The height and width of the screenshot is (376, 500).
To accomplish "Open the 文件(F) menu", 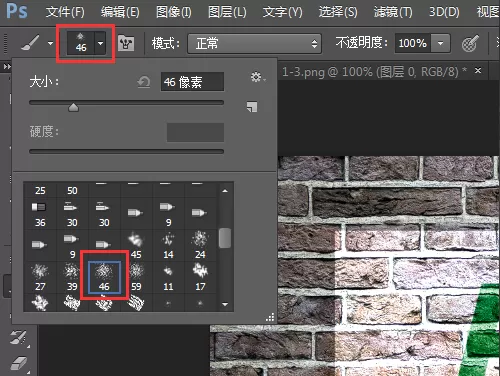I will [65, 12].
